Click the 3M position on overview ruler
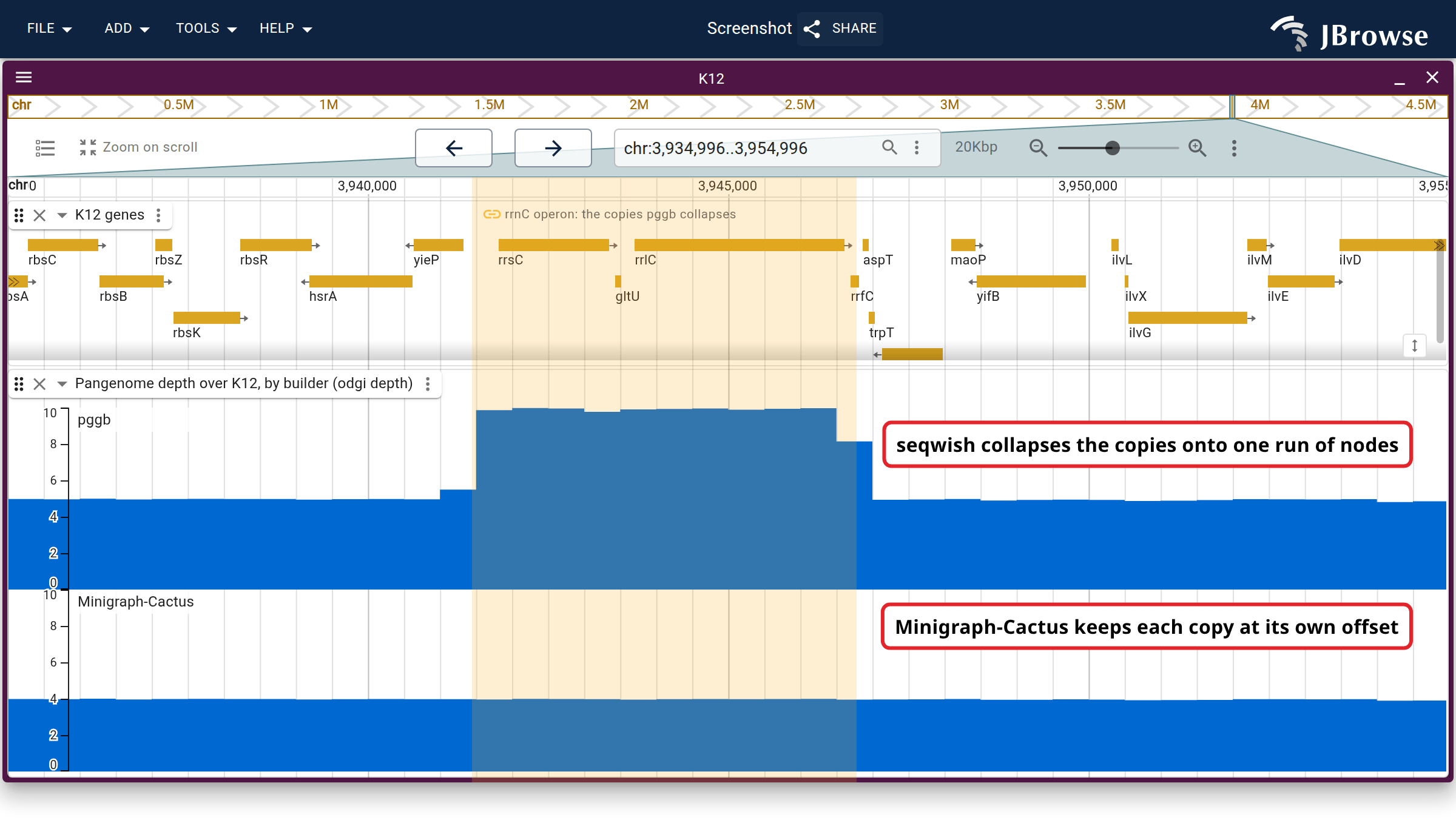This screenshot has width=1456, height=837. coord(949,105)
